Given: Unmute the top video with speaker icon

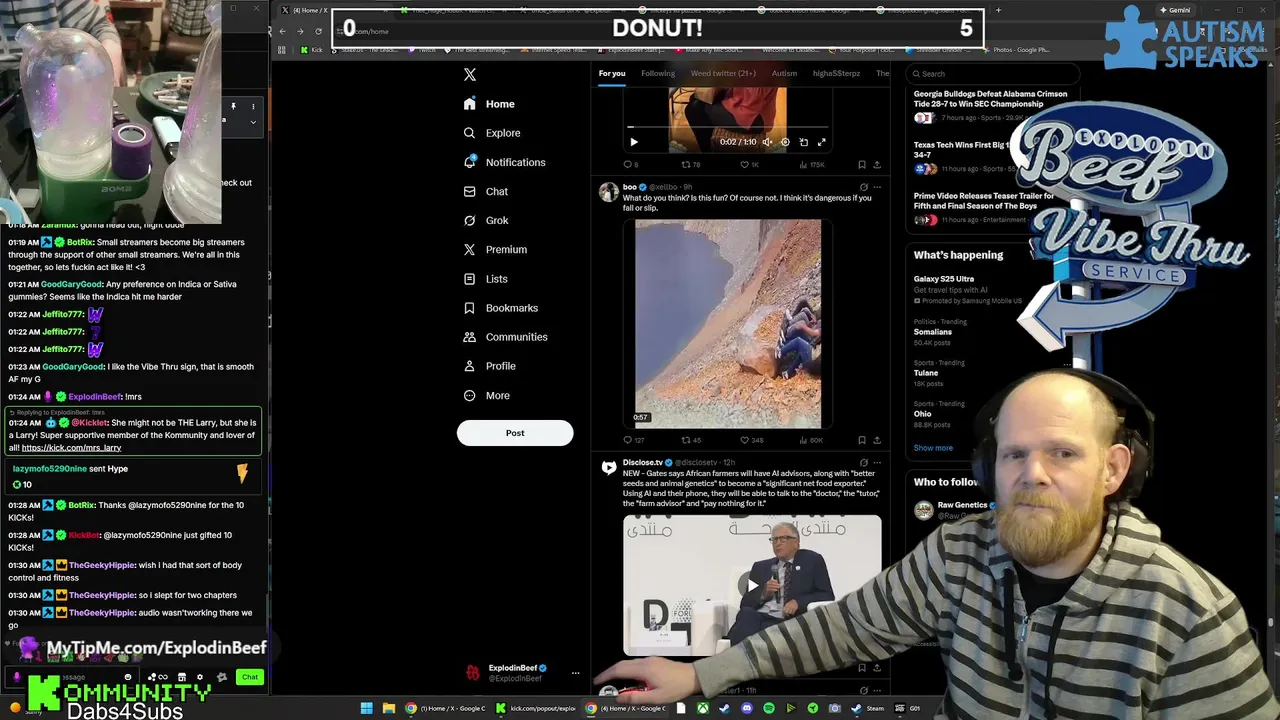Looking at the screenshot, I should click(767, 142).
